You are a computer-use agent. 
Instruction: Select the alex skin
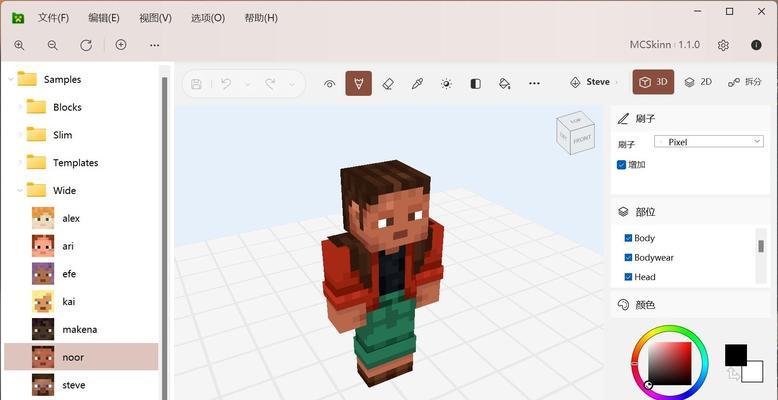81,218
